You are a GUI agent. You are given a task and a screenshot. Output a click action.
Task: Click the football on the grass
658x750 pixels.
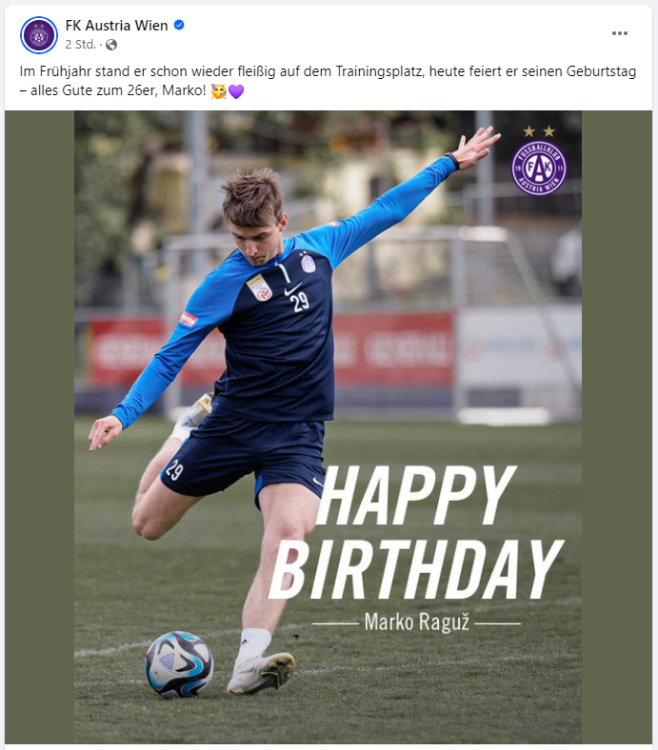point(179,663)
